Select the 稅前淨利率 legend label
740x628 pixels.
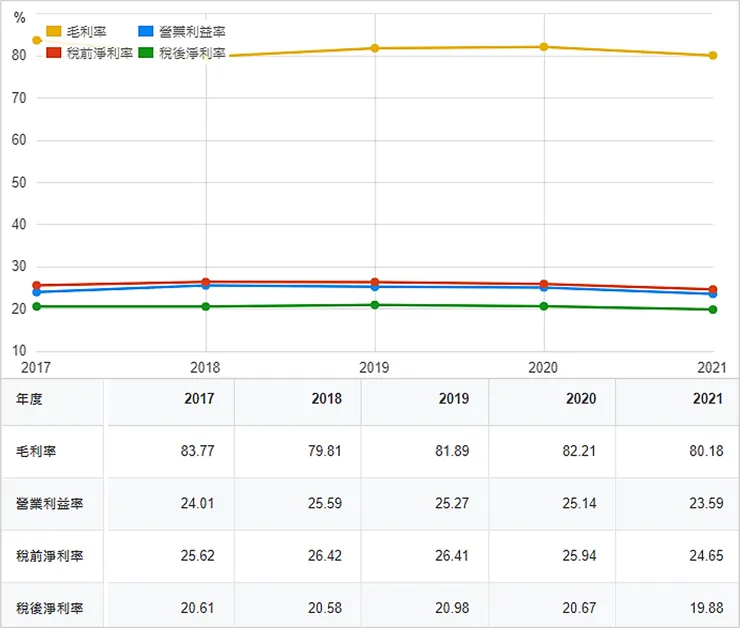[x=100, y=53]
